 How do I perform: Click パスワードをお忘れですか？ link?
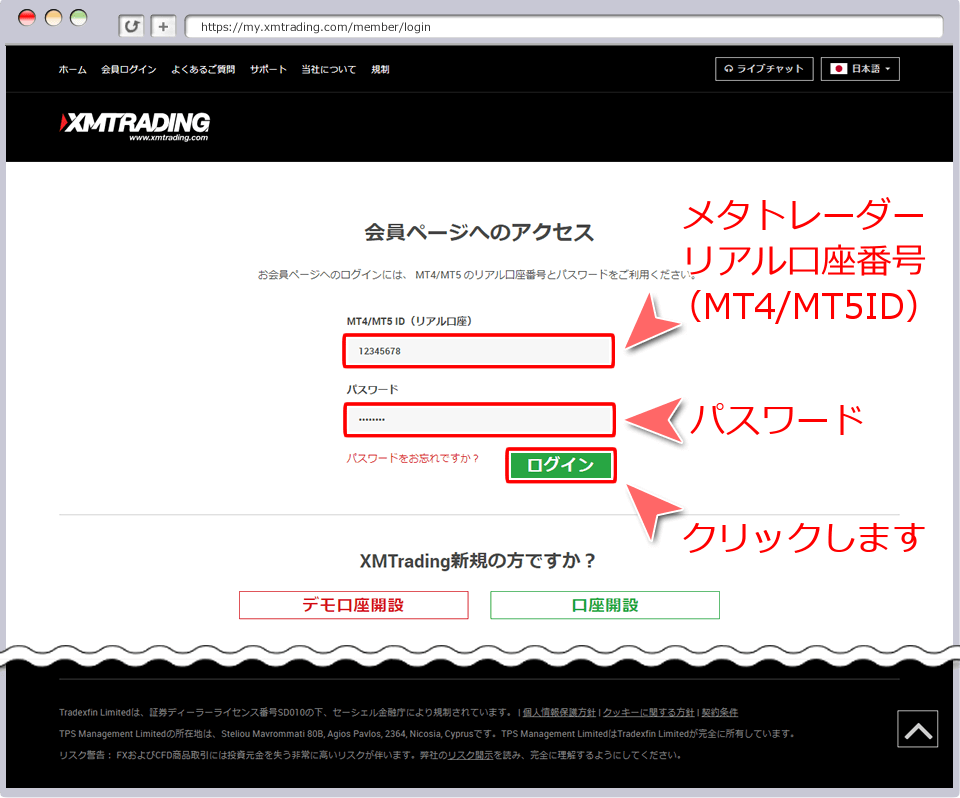(413, 458)
